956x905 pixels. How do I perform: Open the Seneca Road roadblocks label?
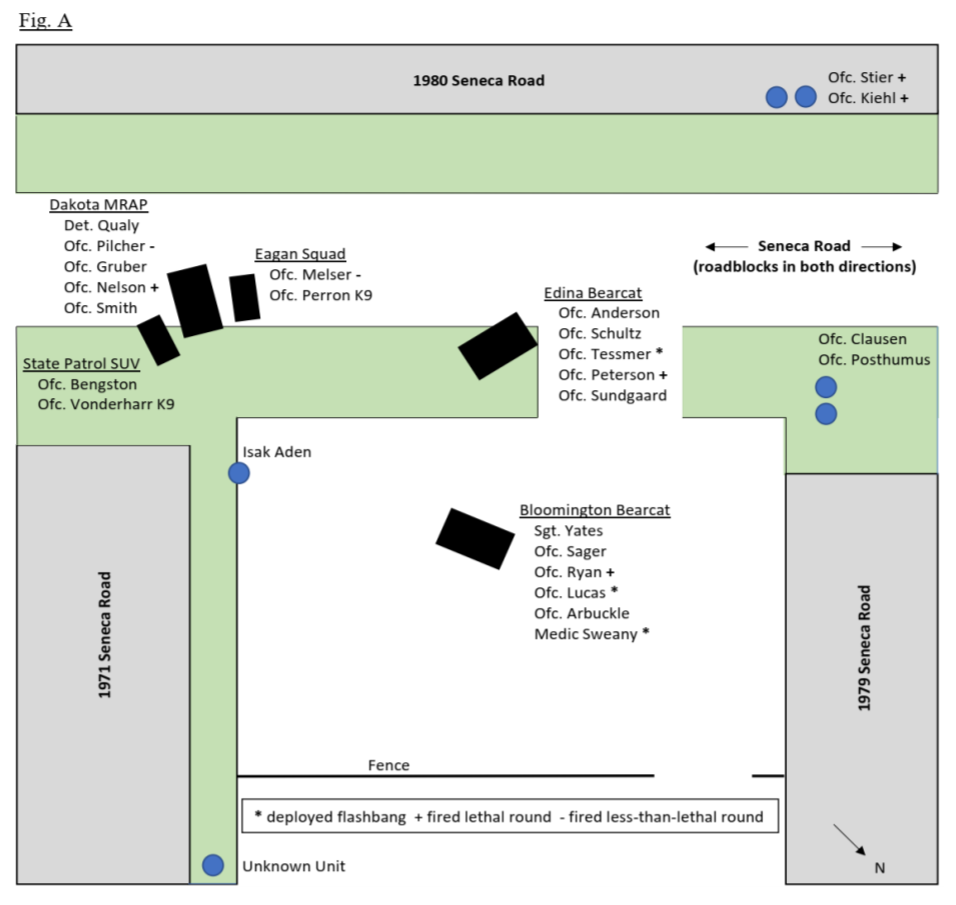tap(803, 256)
